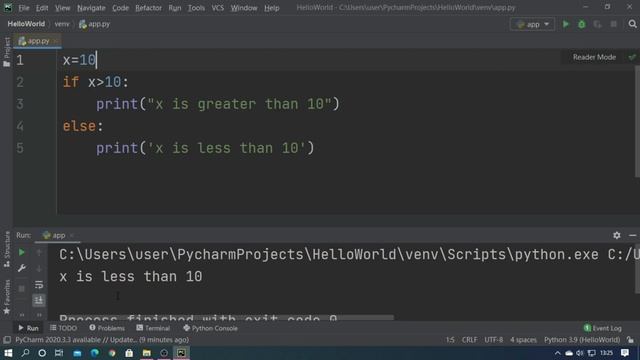Screen dimensions: 640x360
Task: Toggle Reader Mode in the editor
Action: 594,57
